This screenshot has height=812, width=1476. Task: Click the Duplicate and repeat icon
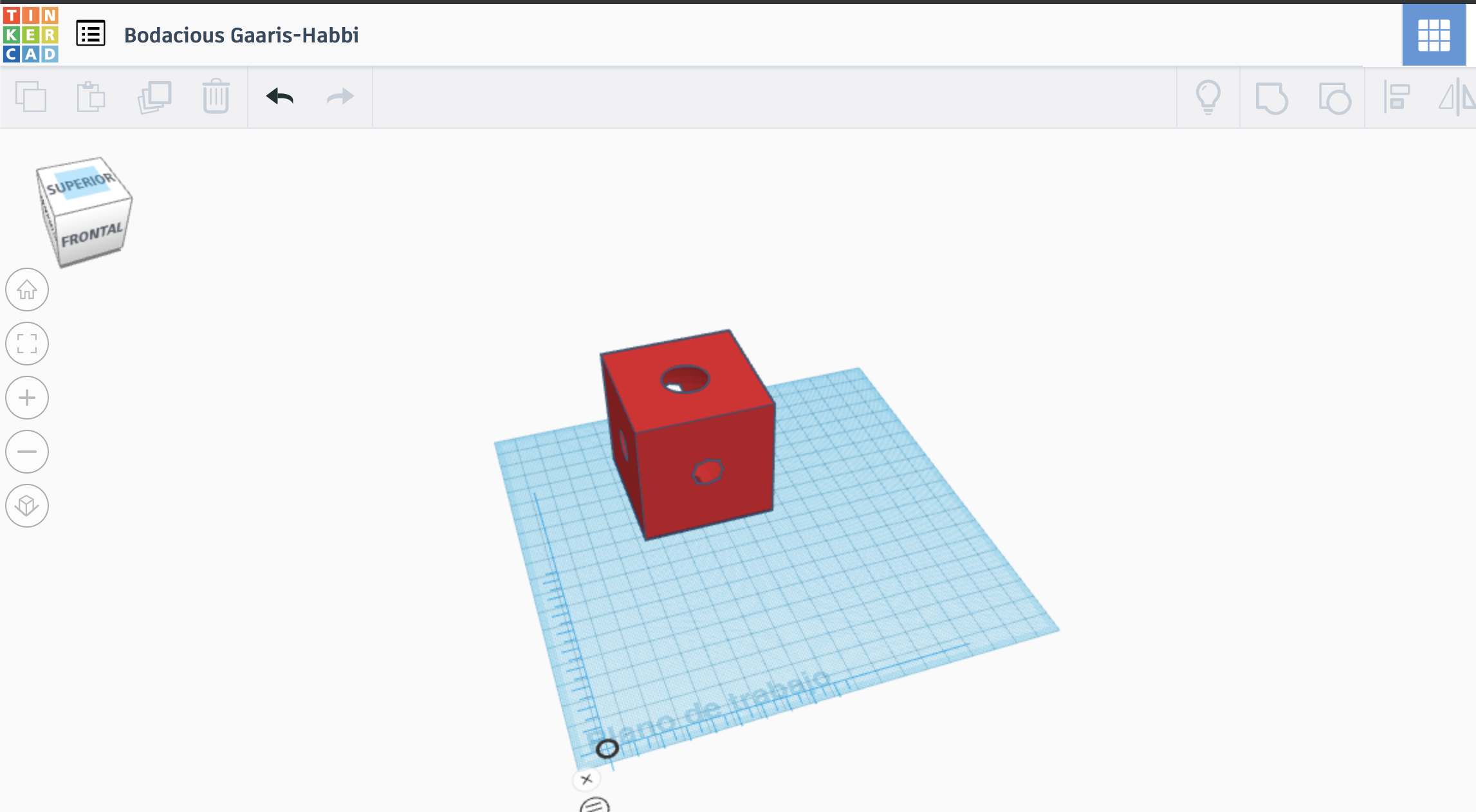(x=154, y=97)
